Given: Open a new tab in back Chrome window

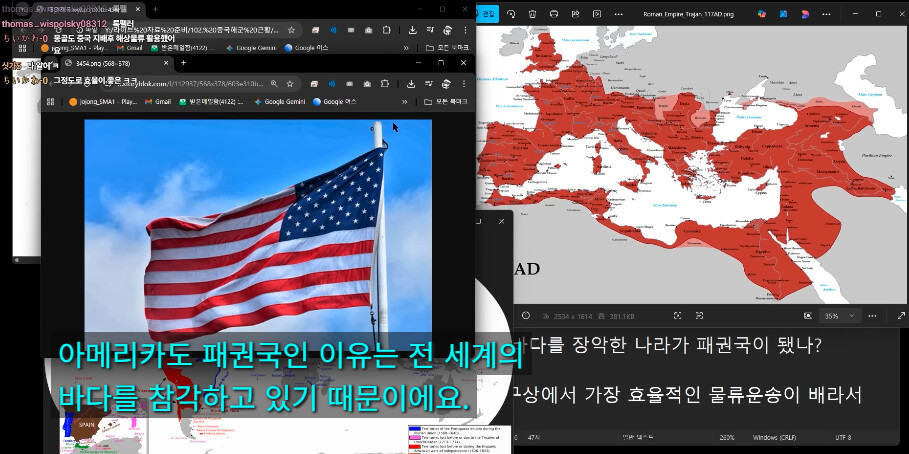Looking at the screenshot, I should coord(155,9).
